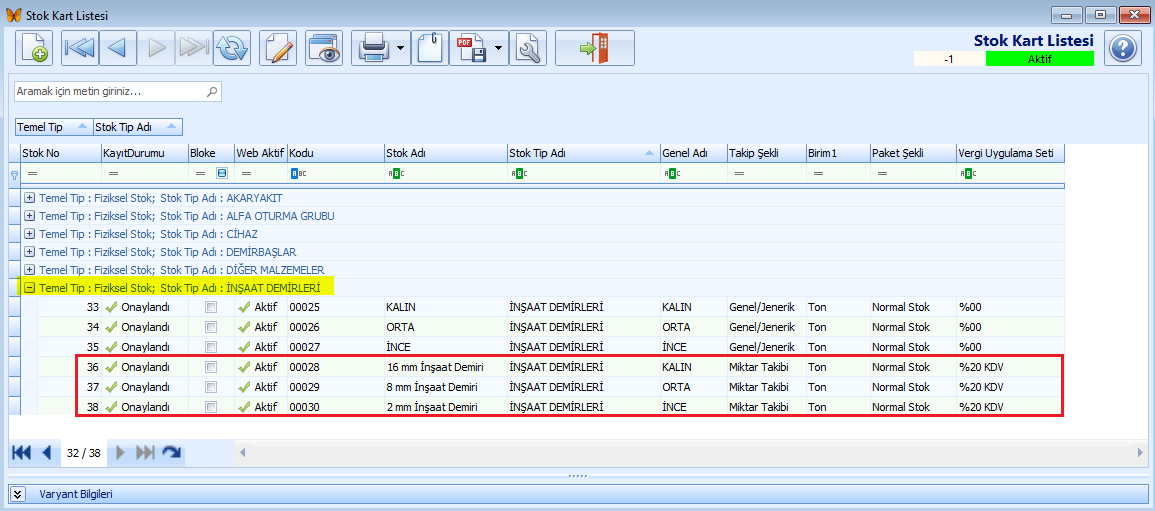The image size is (1155, 511).
Task: Click the new record icon with green plus
Action: (35, 49)
